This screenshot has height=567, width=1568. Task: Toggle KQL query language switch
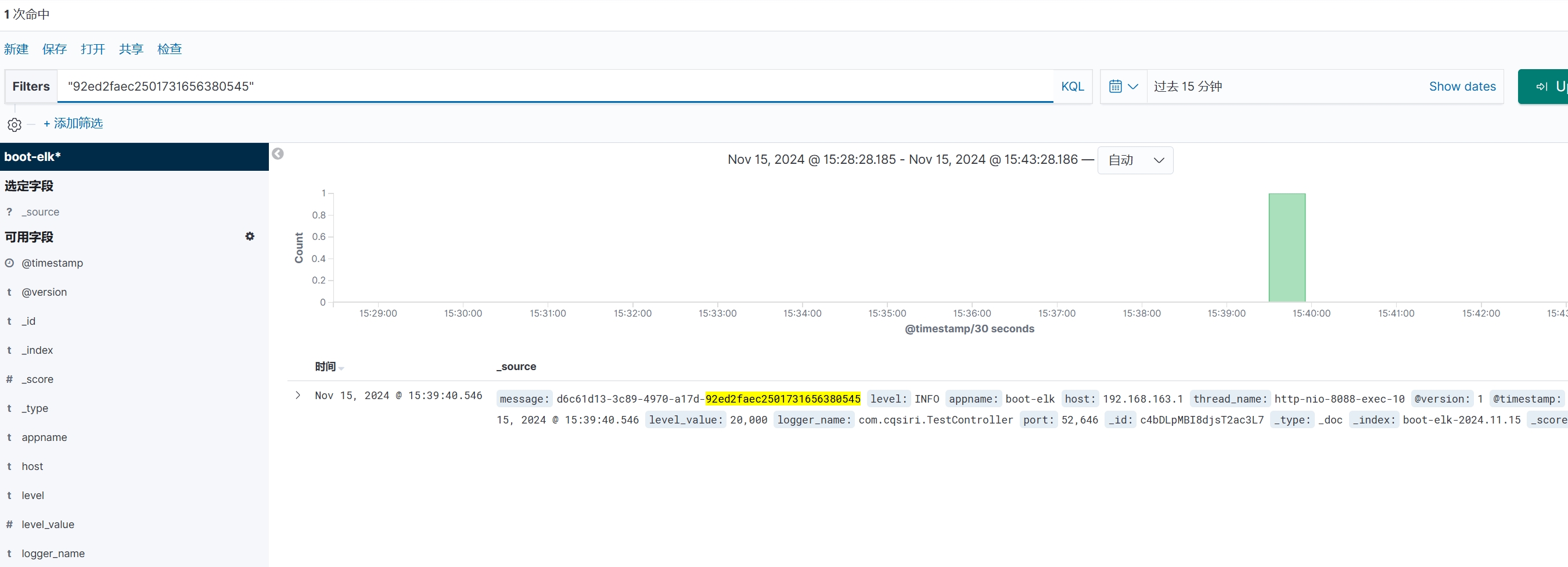(1072, 87)
